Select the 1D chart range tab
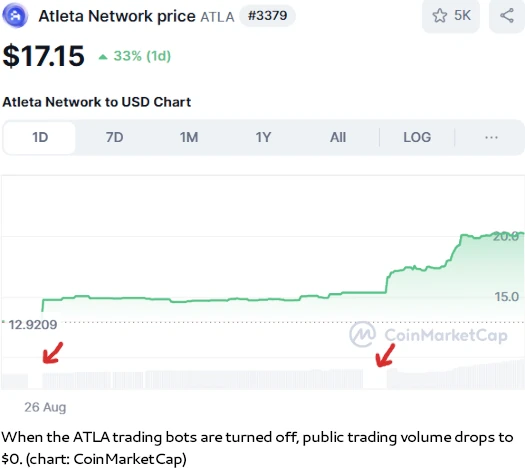The width and height of the screenshot is (525, 469). point(40,138)
